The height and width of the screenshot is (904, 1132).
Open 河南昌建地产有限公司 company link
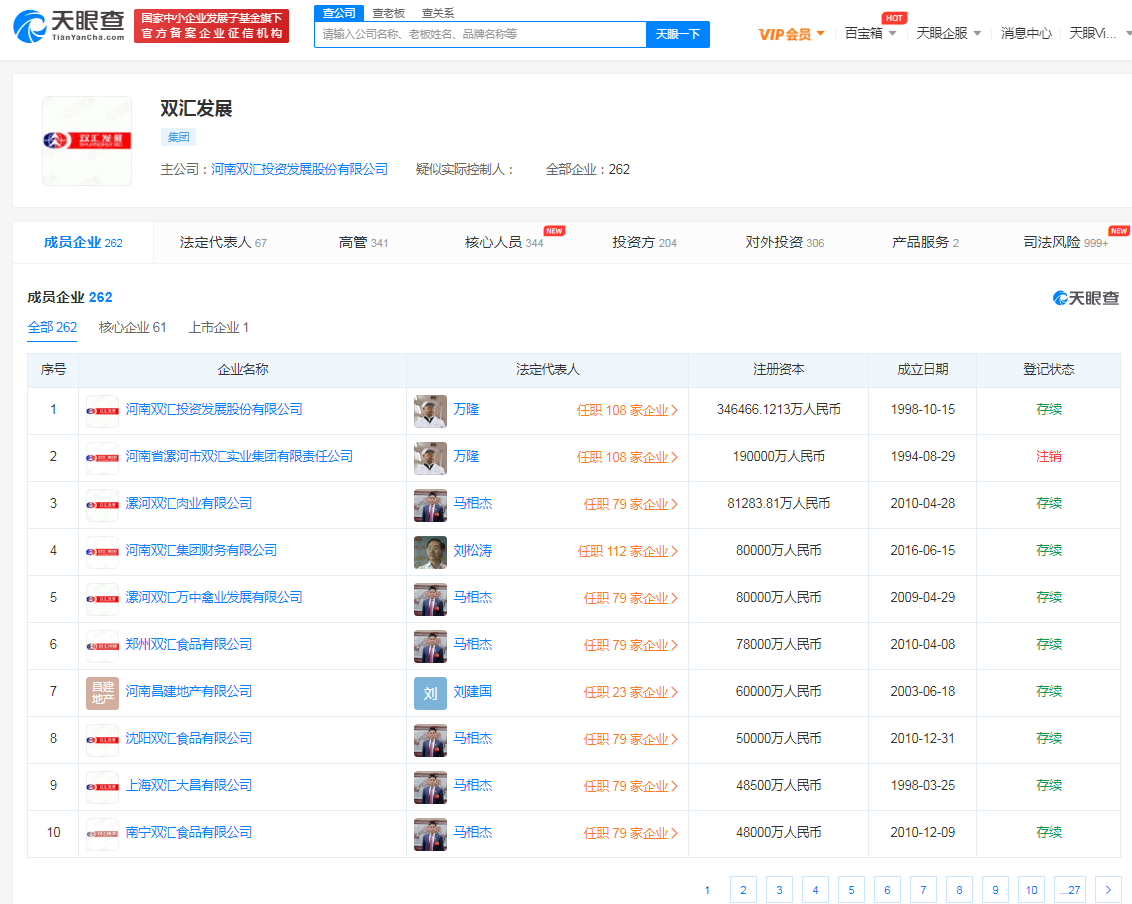click(x=188, y=691)
